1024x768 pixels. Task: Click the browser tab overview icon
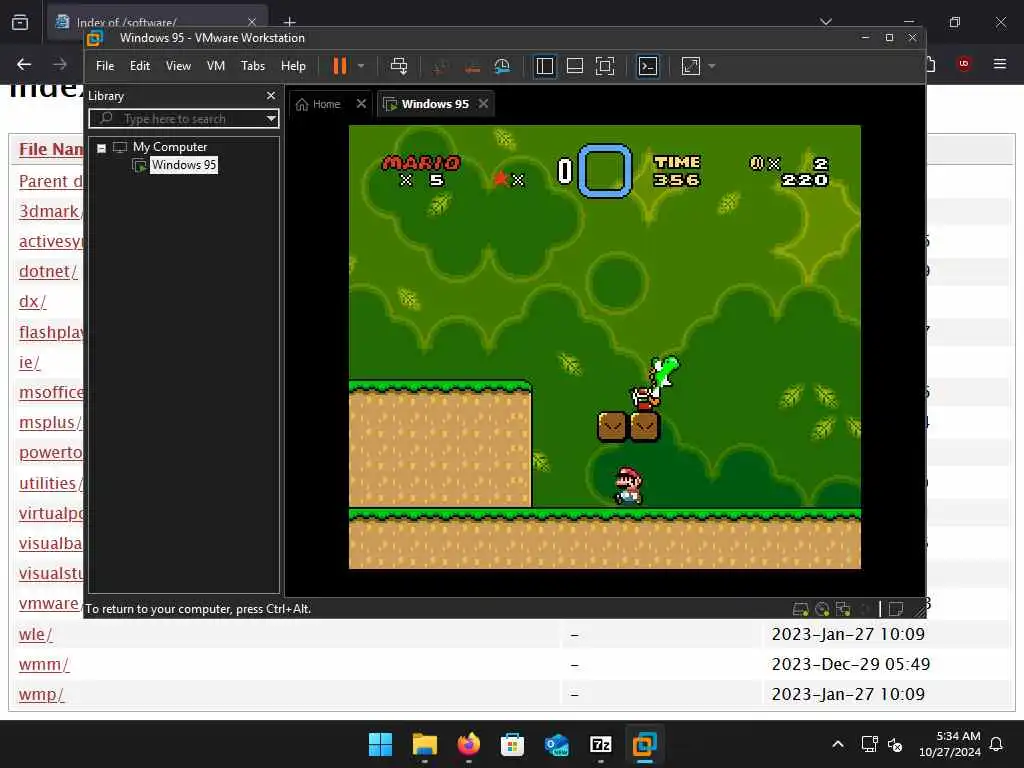[20, 22]
